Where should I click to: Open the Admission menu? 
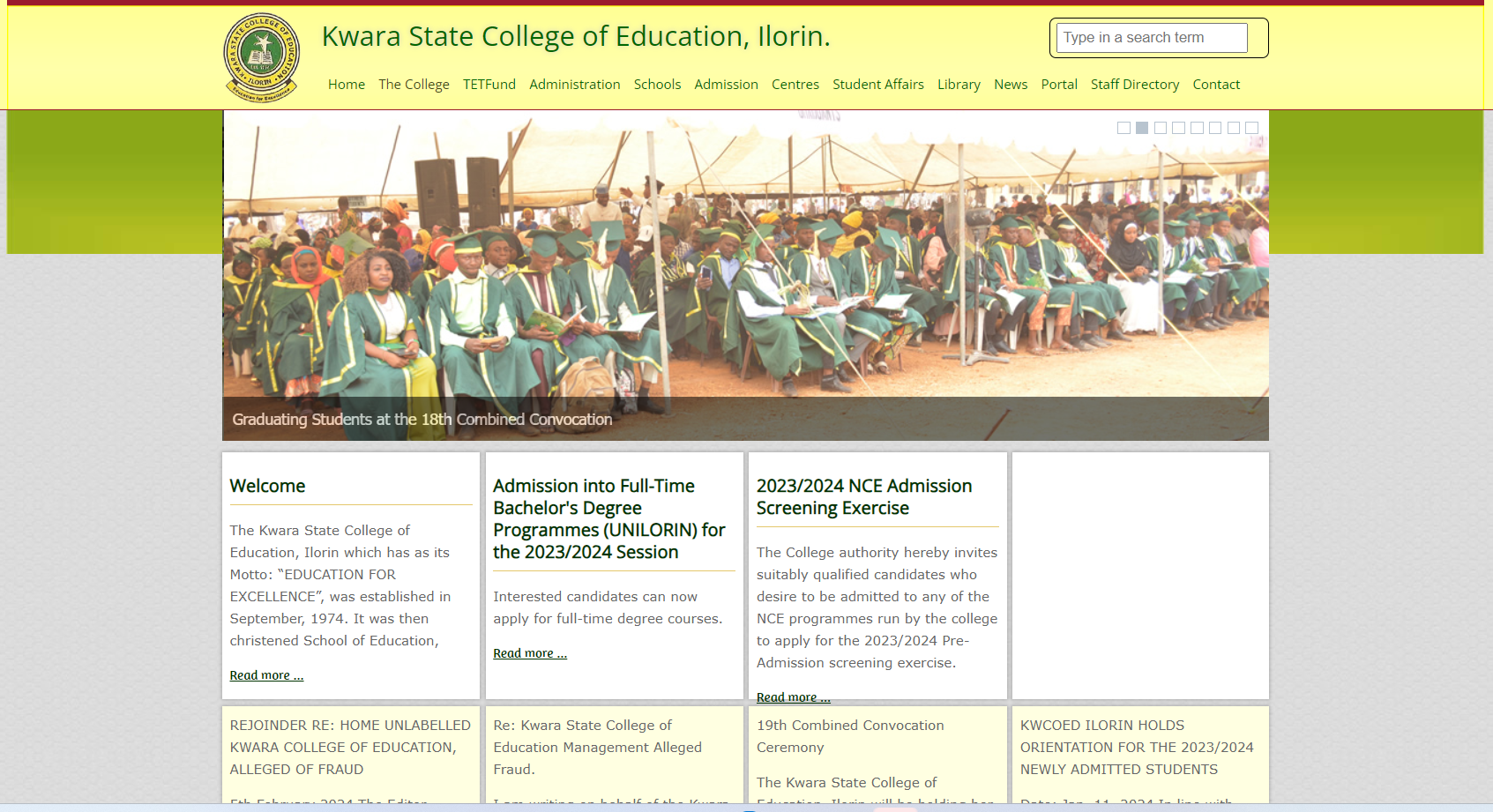pos(726,85)
